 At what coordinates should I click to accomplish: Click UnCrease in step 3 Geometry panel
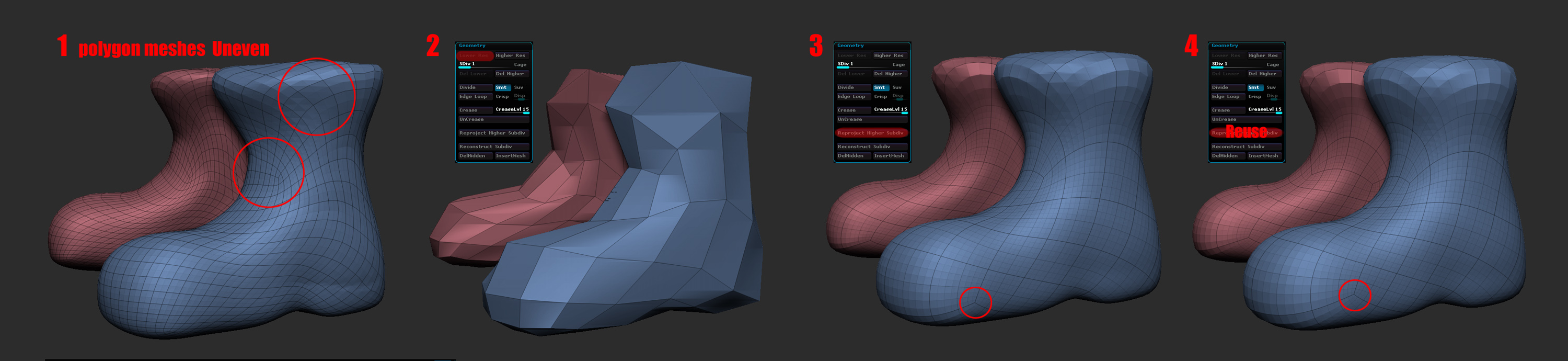pyautogui.click(x=873, y=119)
